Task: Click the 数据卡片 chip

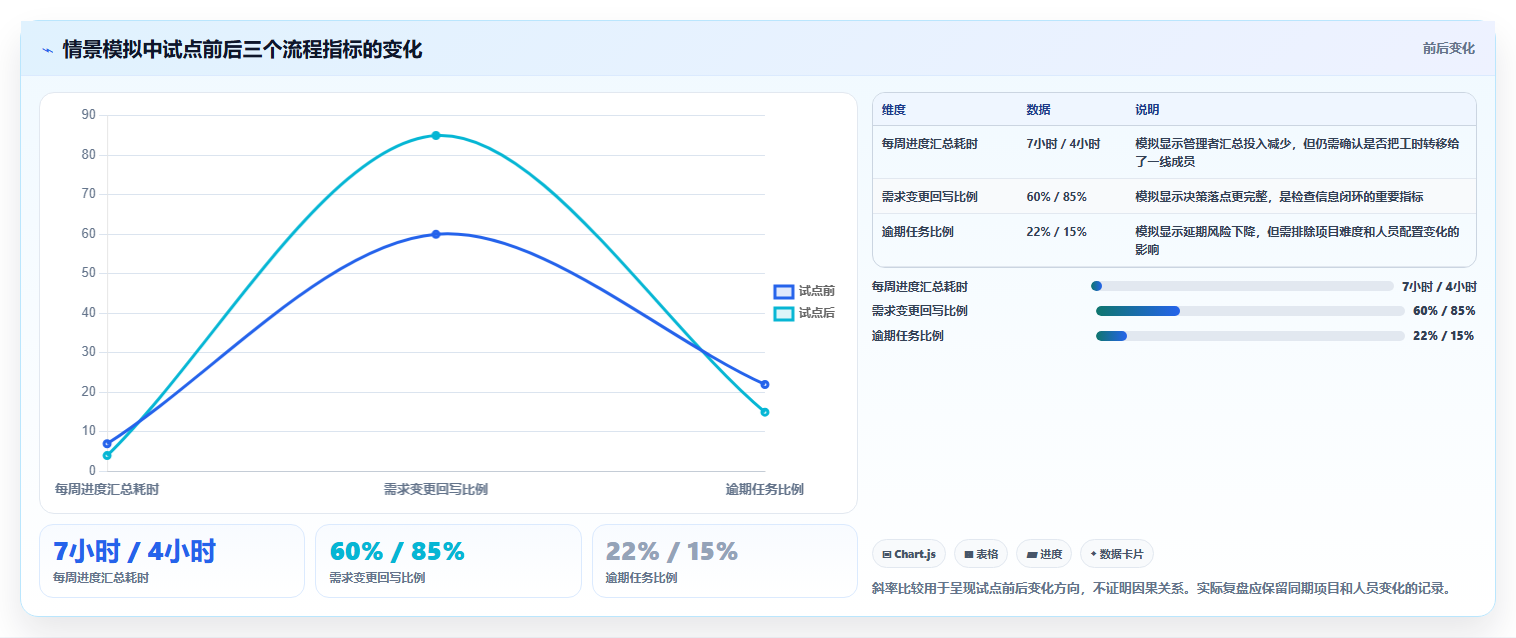Action: 1117,554
